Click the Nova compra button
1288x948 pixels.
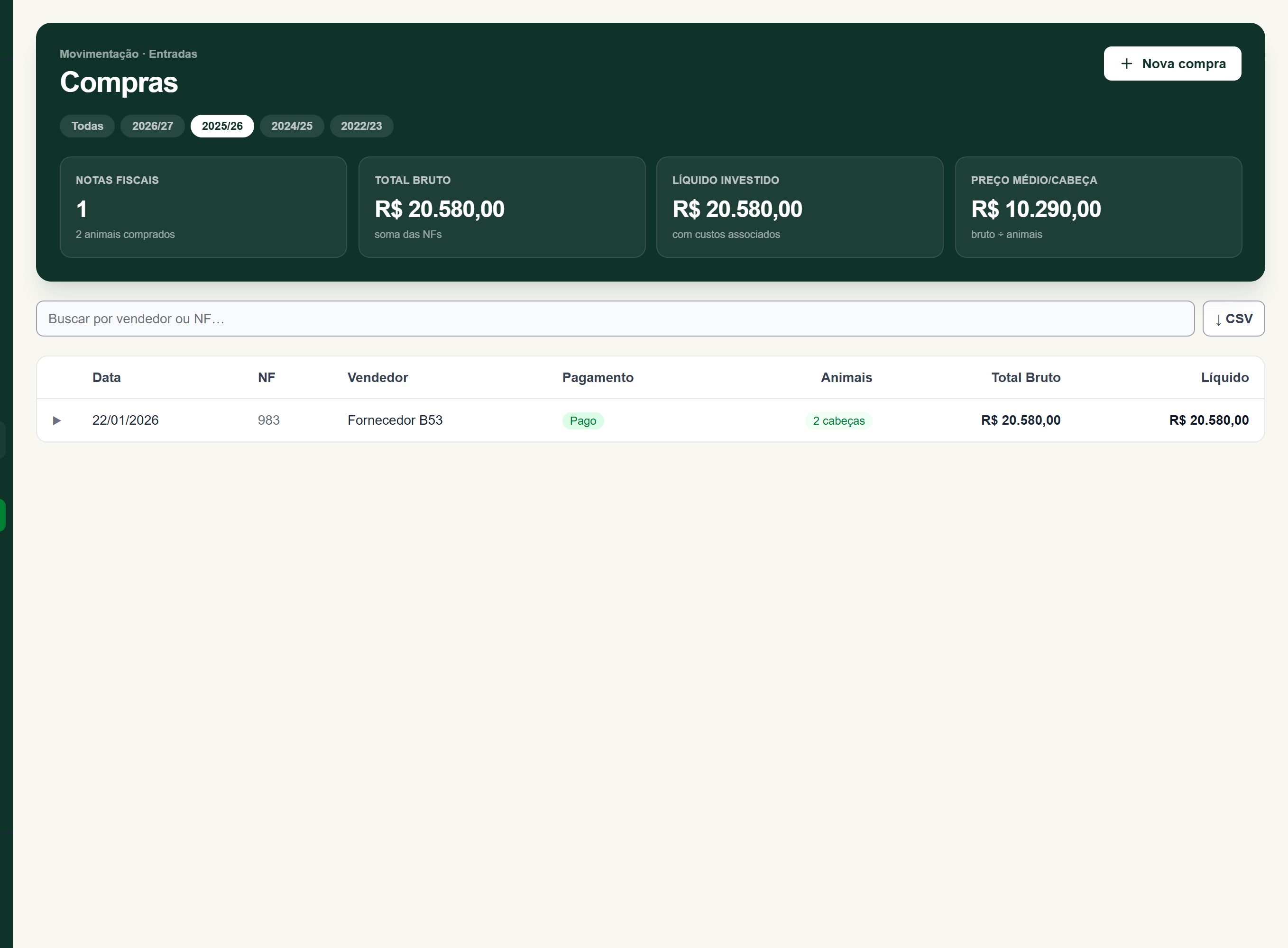tap(1172, 64)
